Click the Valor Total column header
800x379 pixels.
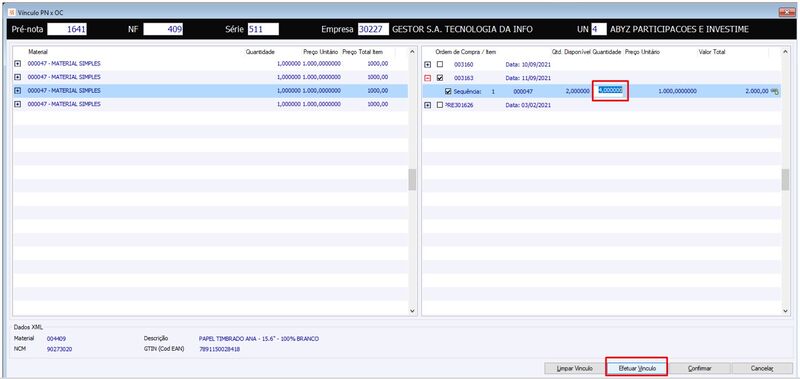click(711, 52)
